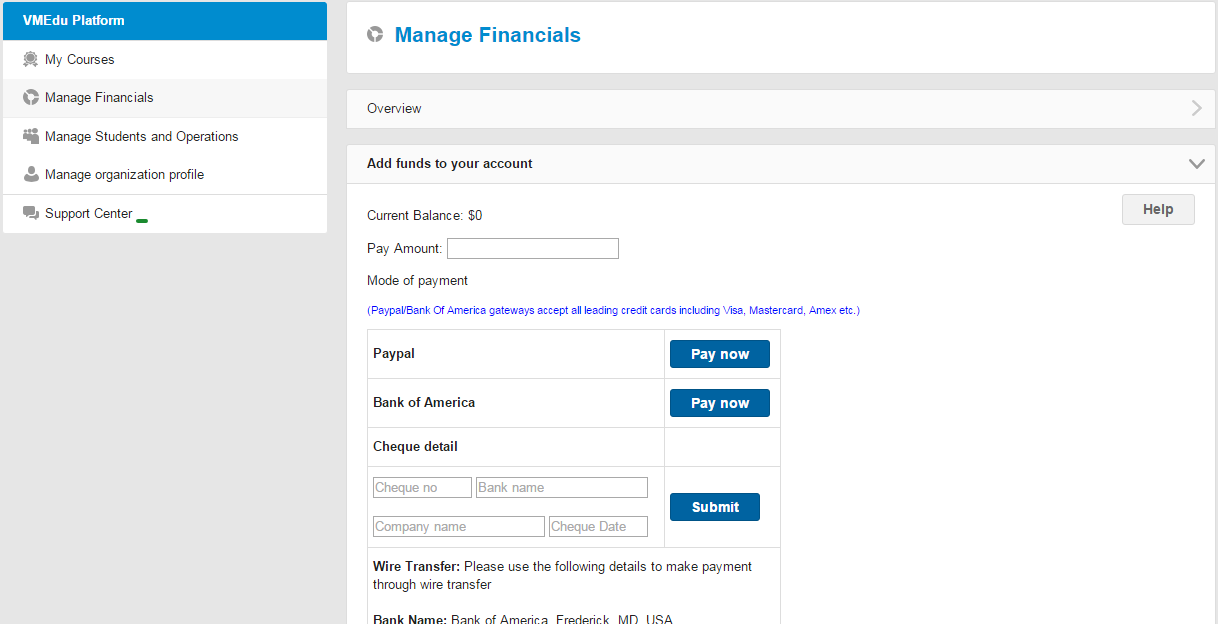Click the Cheque no input box
The height and width of the screenshot is (624, 1218).
point(421,488)
